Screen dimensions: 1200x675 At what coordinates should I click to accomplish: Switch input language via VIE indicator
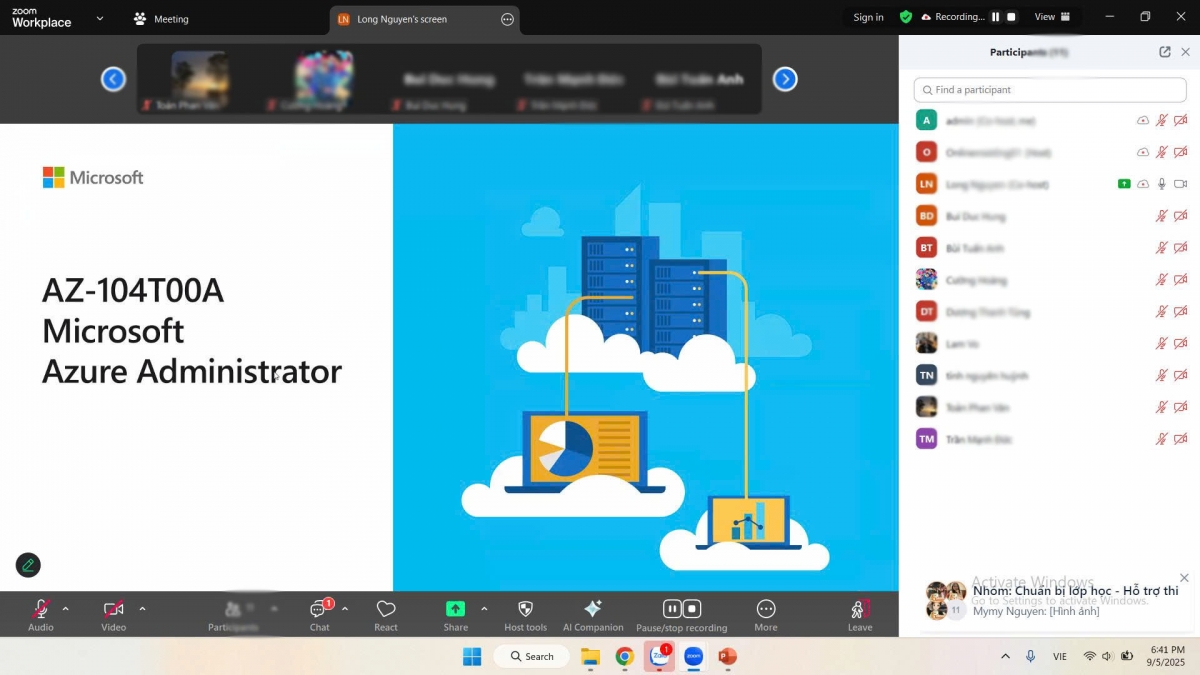1060,657
